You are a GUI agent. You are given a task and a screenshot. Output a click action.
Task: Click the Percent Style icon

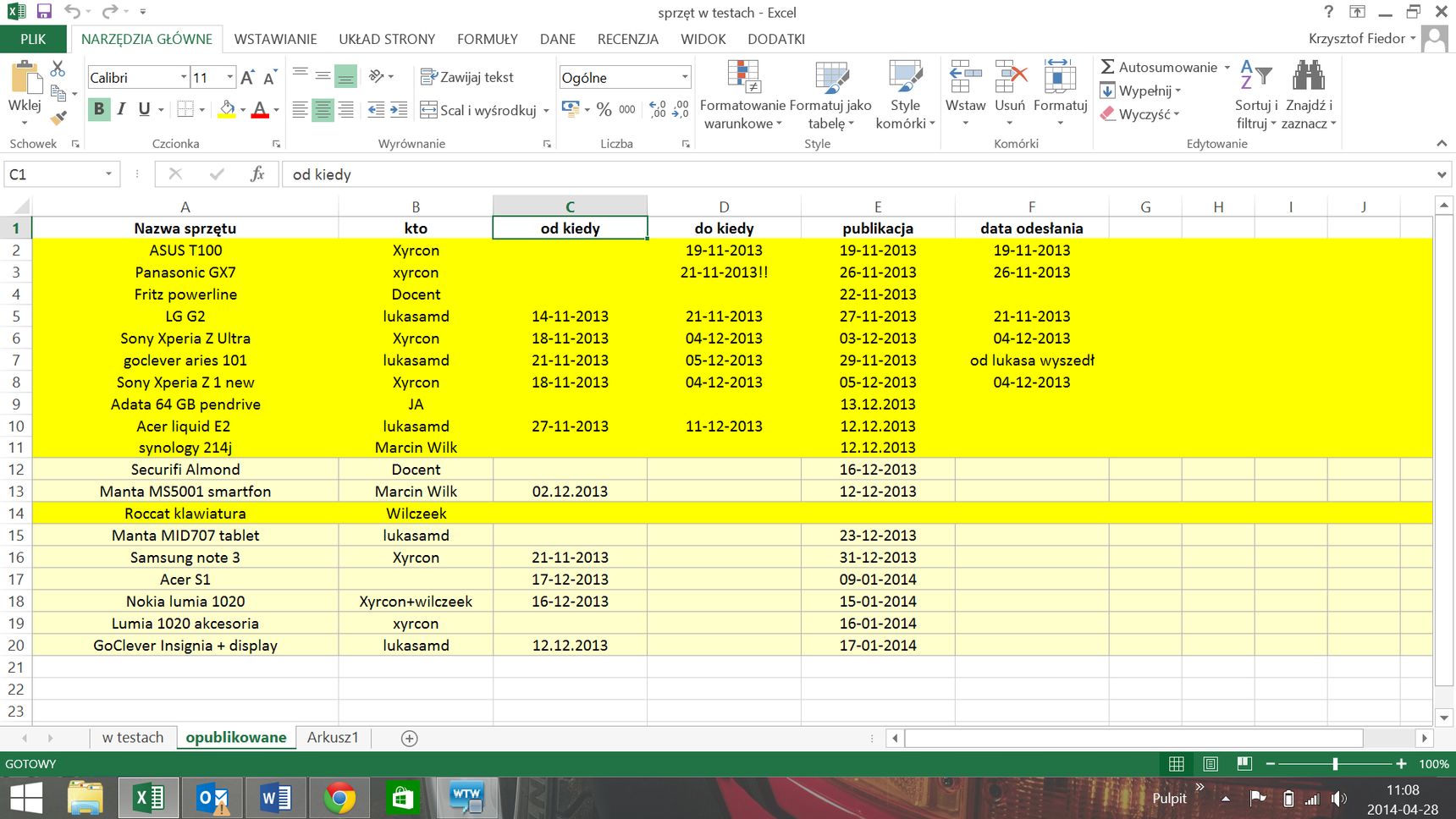pos(604,109)
